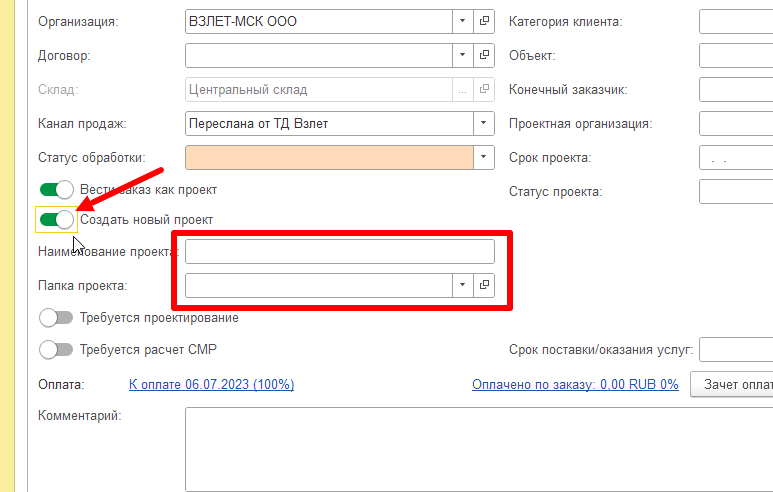Viewport: 773px width, 492px height.
Task: Click the Категория клиента input field
Action: tap(736, 21)
